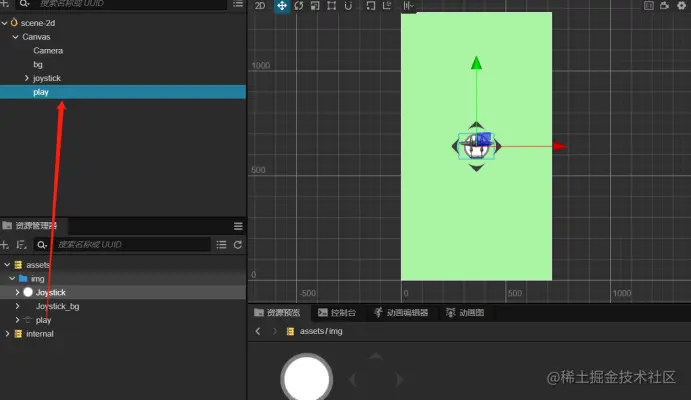Select the Rect transform tool

coord(331,6)
